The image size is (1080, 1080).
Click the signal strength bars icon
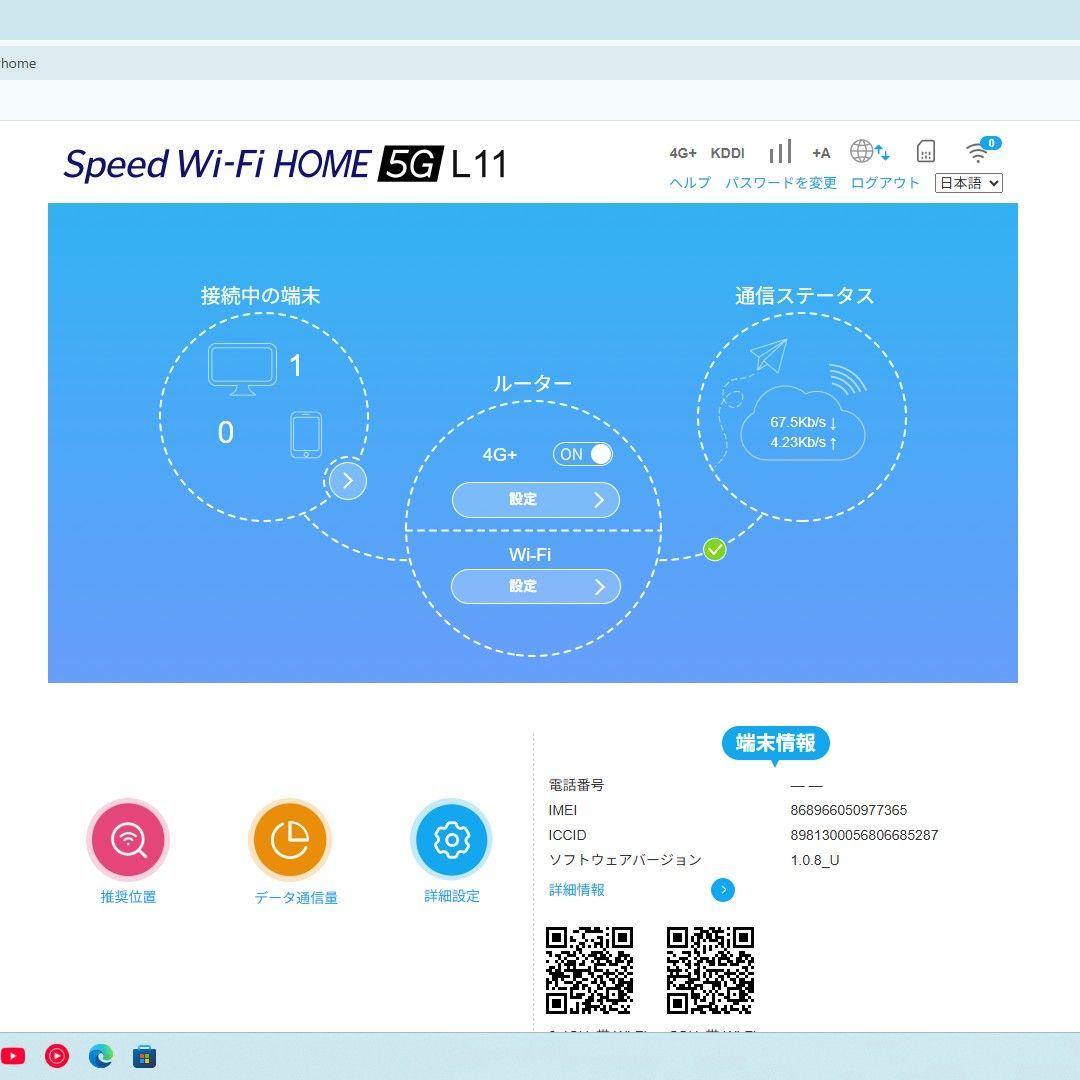(x=780, y=151)
